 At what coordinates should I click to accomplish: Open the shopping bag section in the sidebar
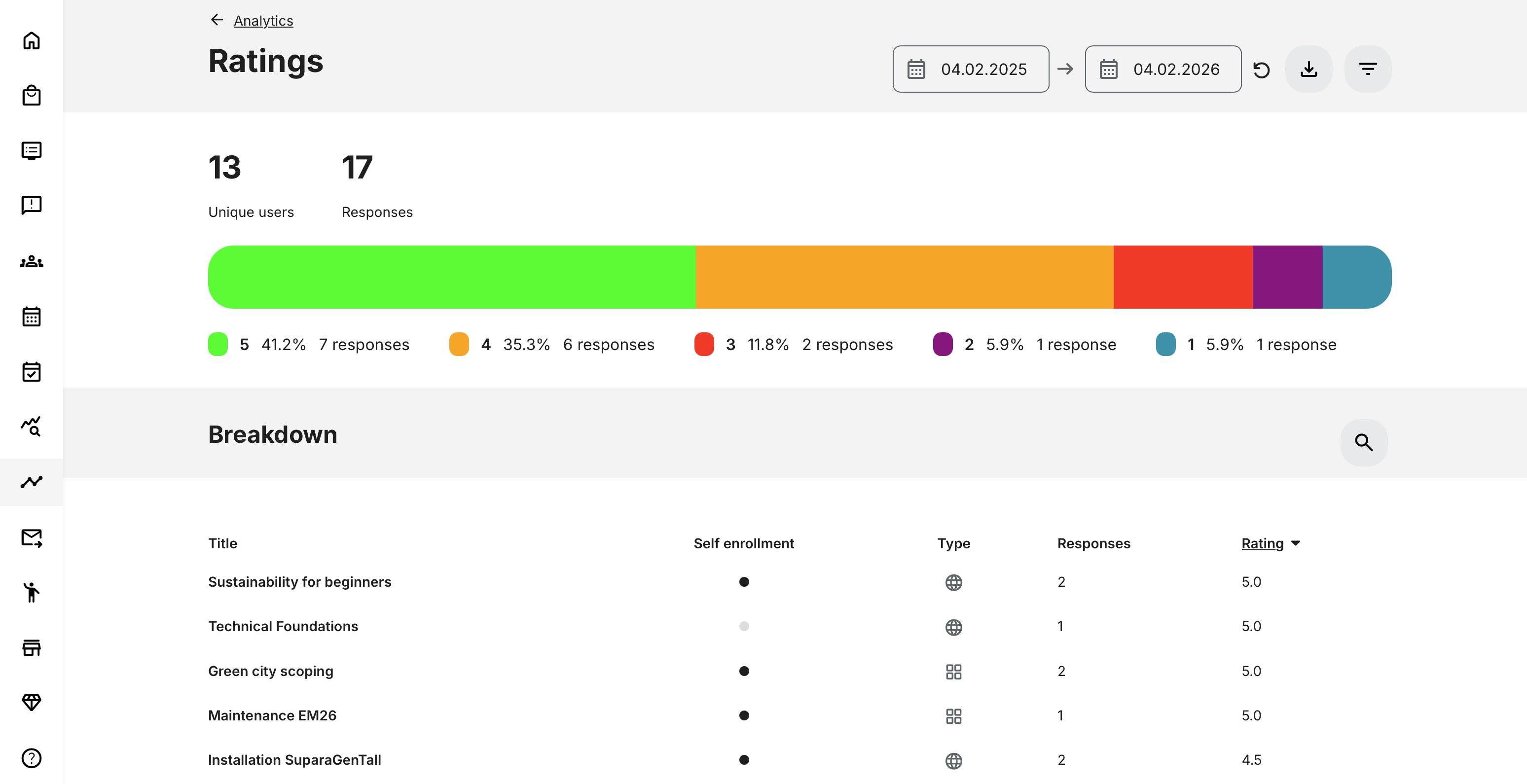pos(32,95)
